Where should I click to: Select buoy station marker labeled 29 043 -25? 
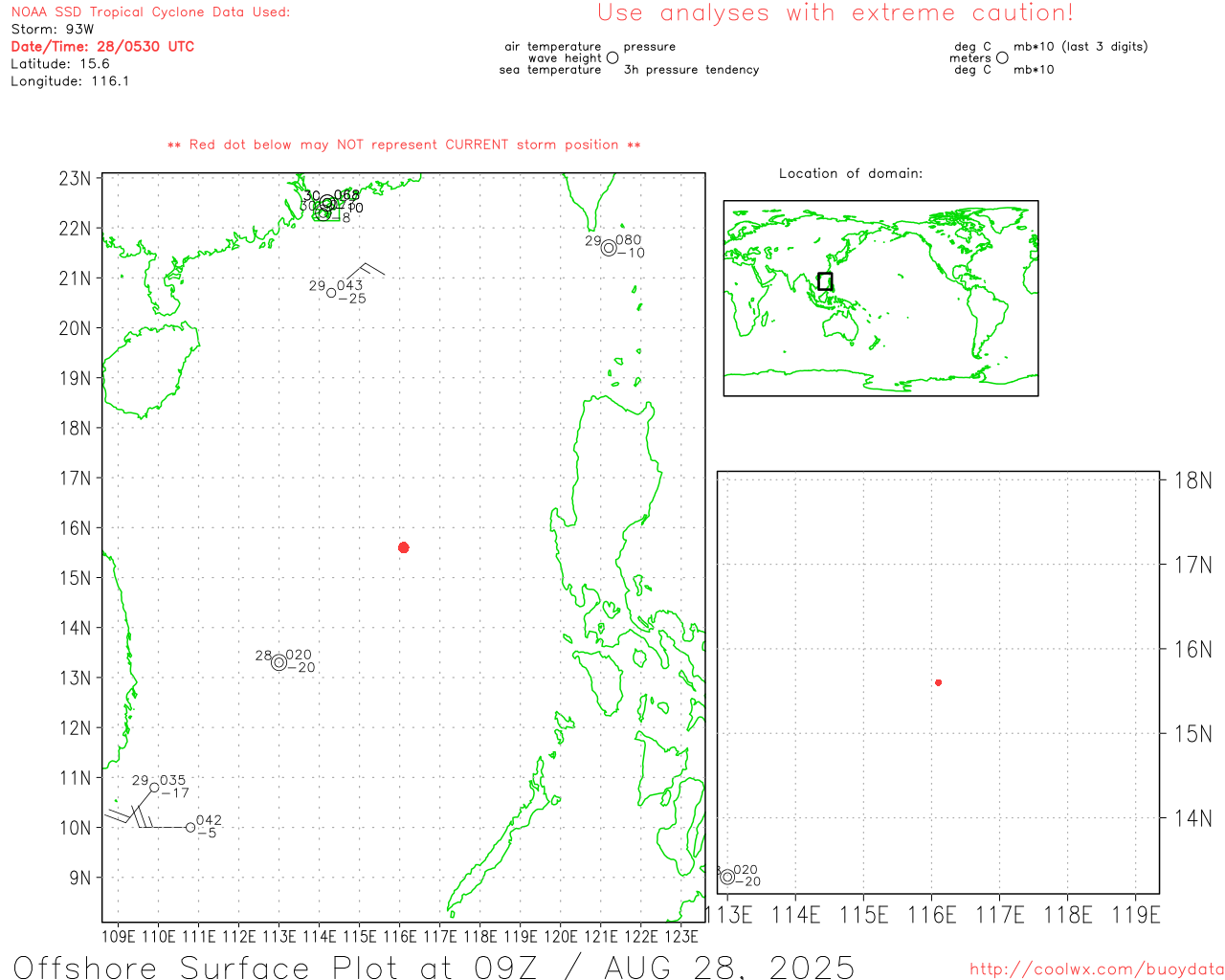(x=331, y=293)
